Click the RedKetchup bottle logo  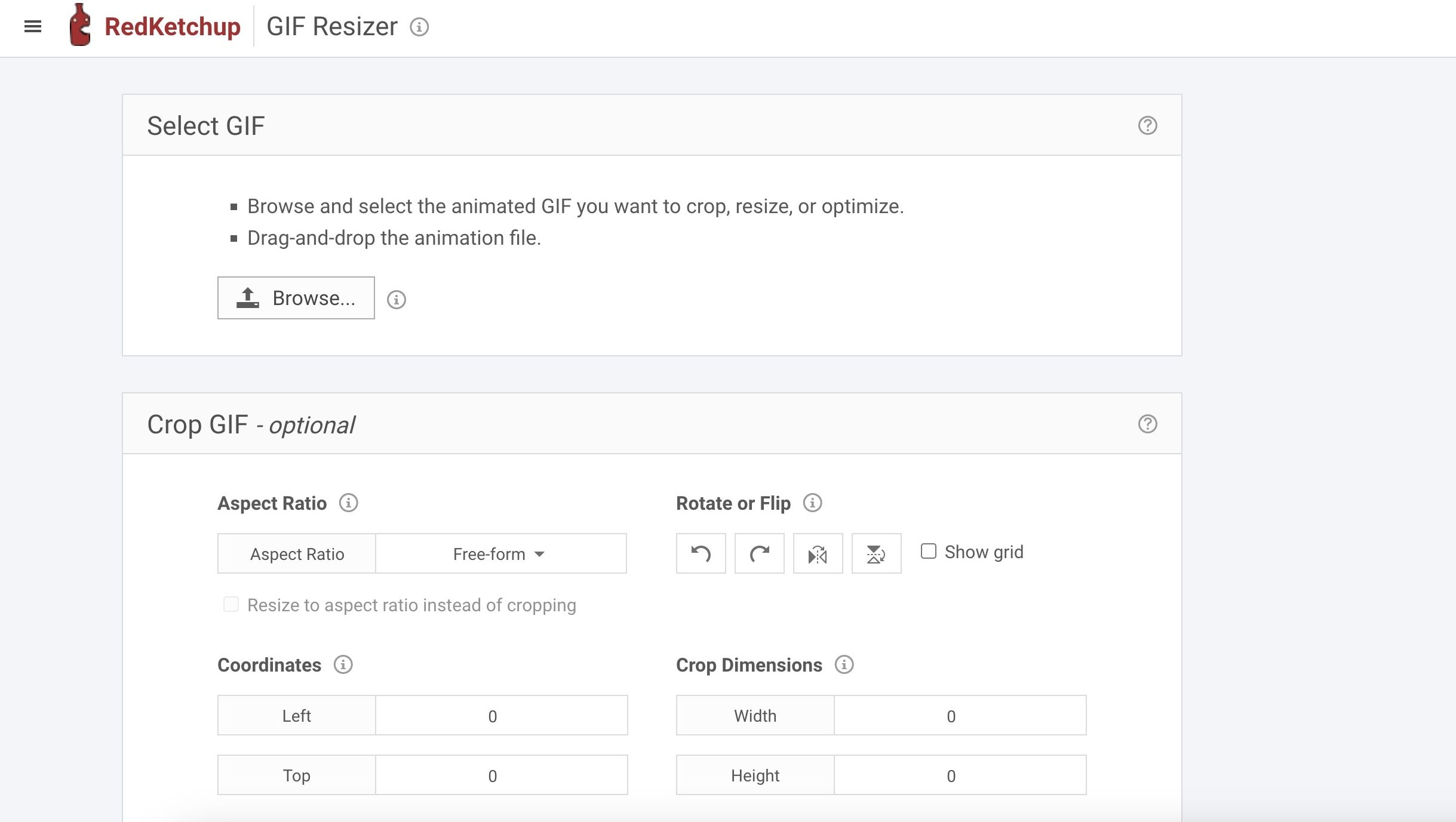click(x=79, y=25)
